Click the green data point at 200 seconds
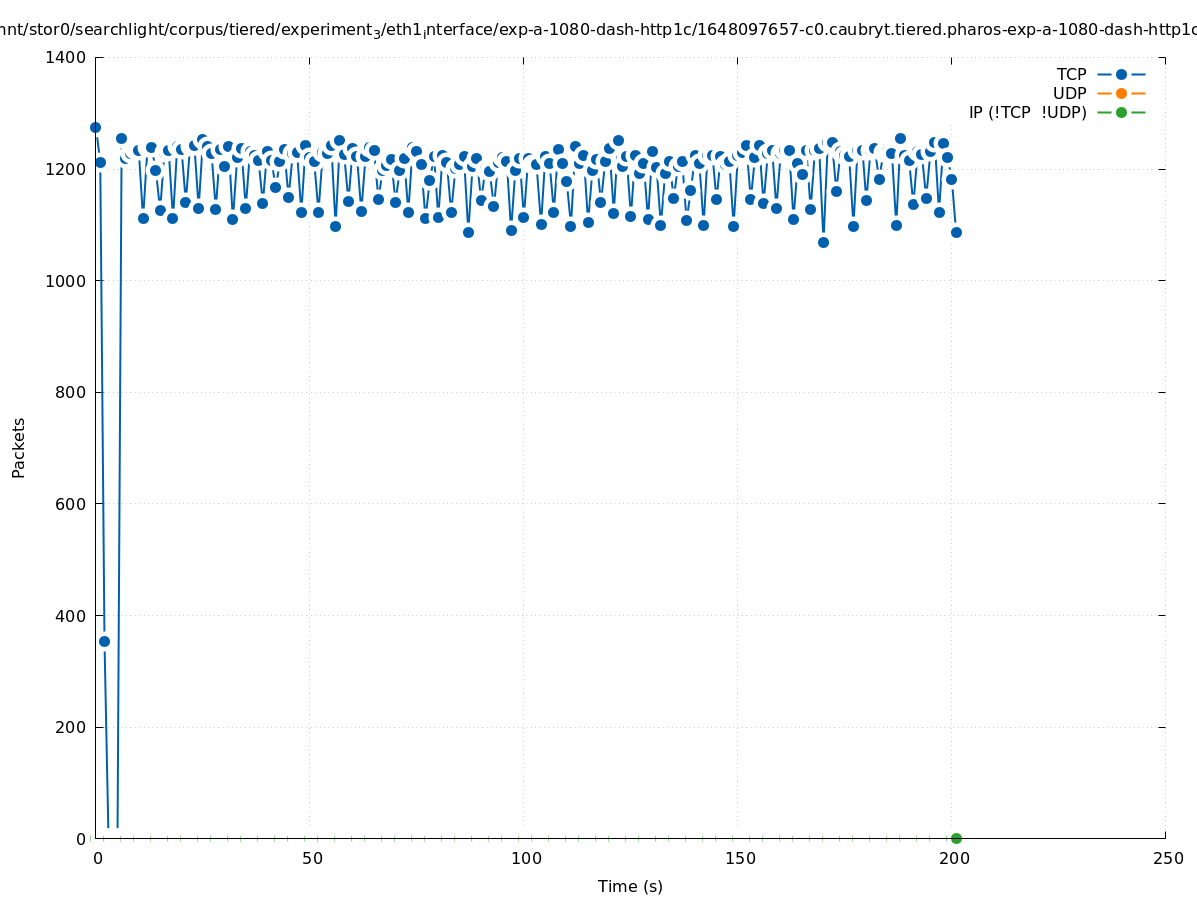 click(x=956, y=838)
